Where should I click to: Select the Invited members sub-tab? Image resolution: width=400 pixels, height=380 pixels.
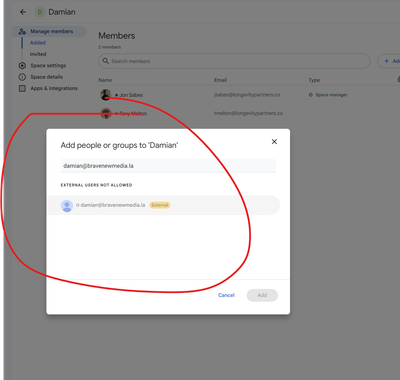pos(38,54)
